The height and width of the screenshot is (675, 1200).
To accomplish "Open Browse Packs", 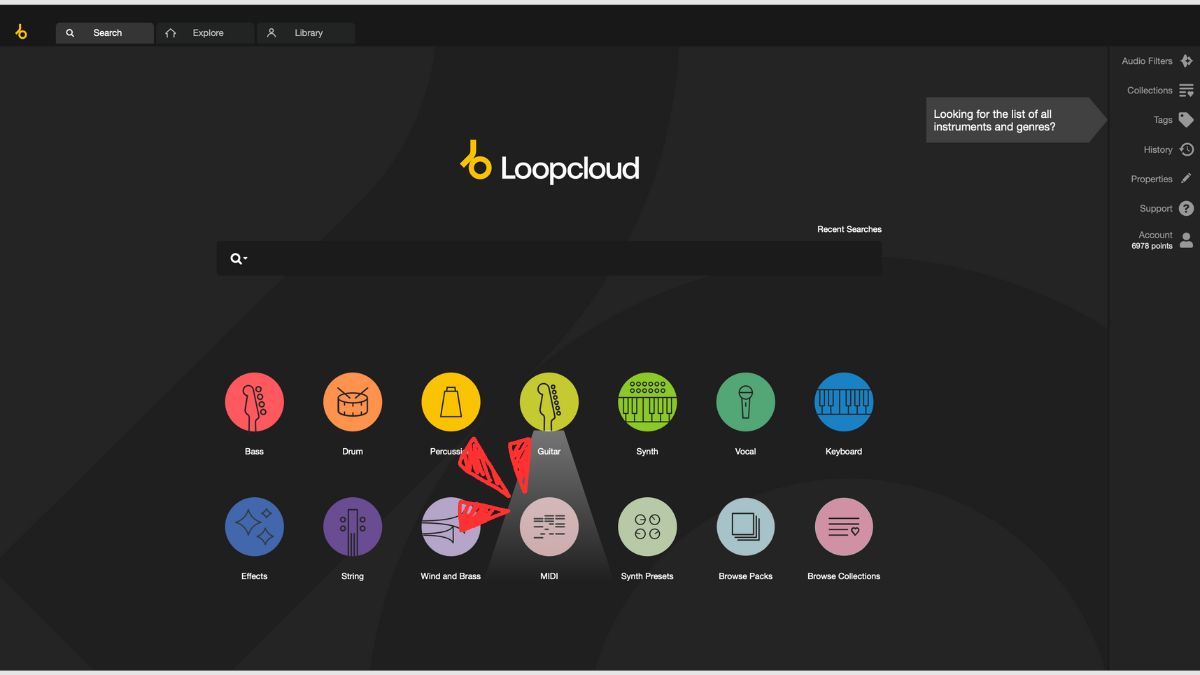I will (x=745, y=525).
